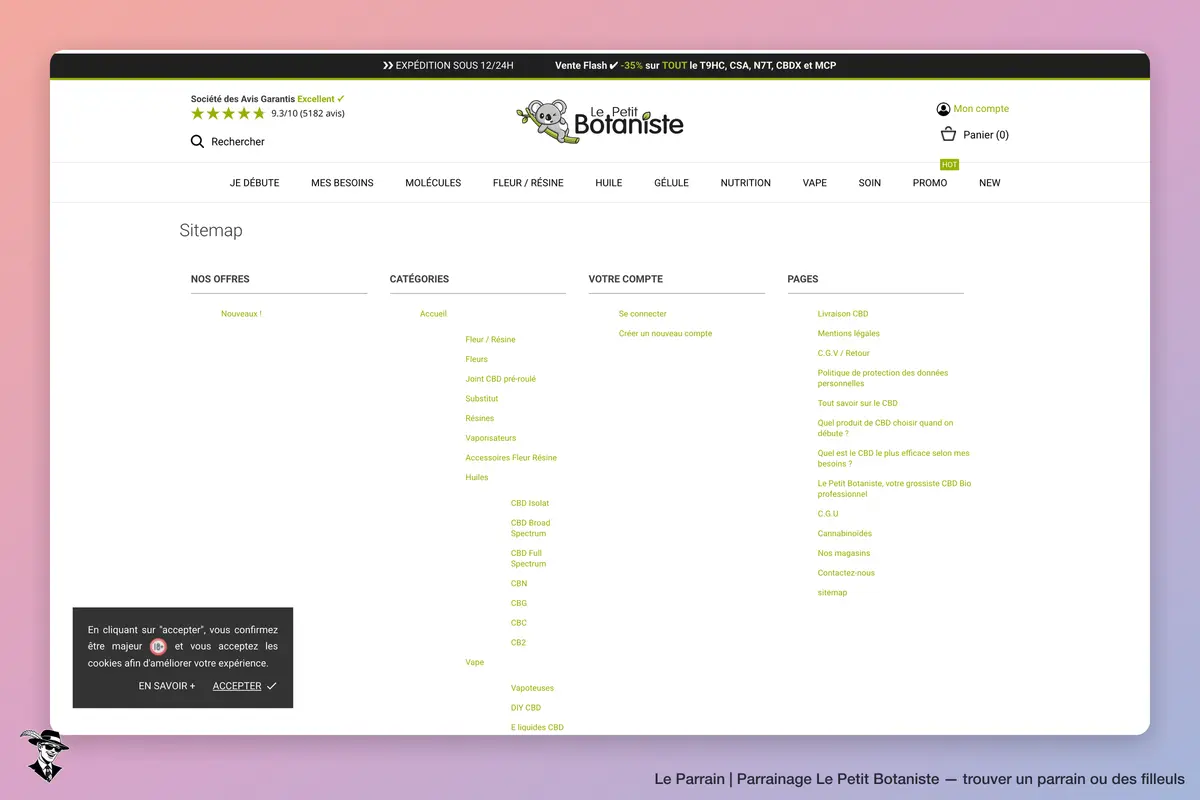Open the C.G.V / Retour link

click(844, 353)
